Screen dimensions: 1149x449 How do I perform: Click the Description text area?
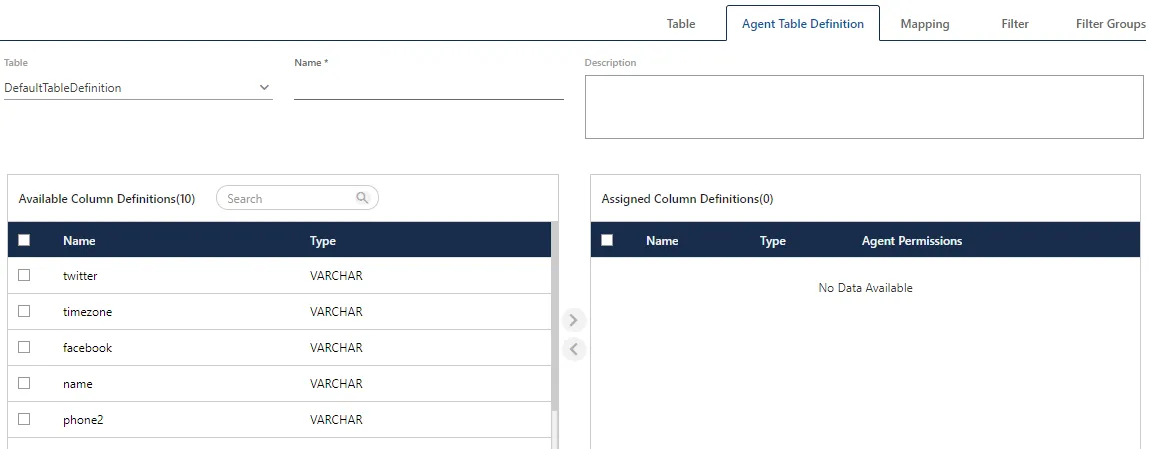(864, 107)
